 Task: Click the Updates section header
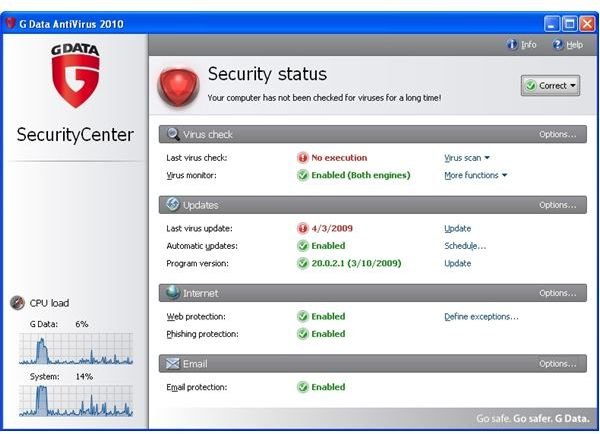pyautogui.click(x=373, y=205)
